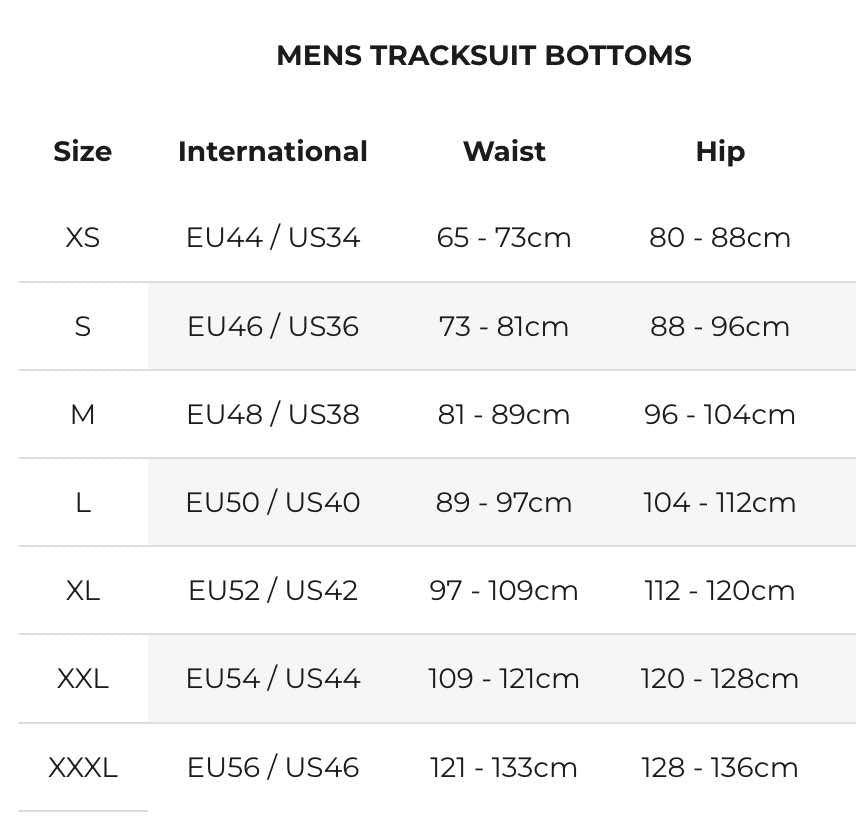Click the EU48 / US38 cell
Viewport: 856px width, 816px height.
pyautogui.click(x=273, y=415)
